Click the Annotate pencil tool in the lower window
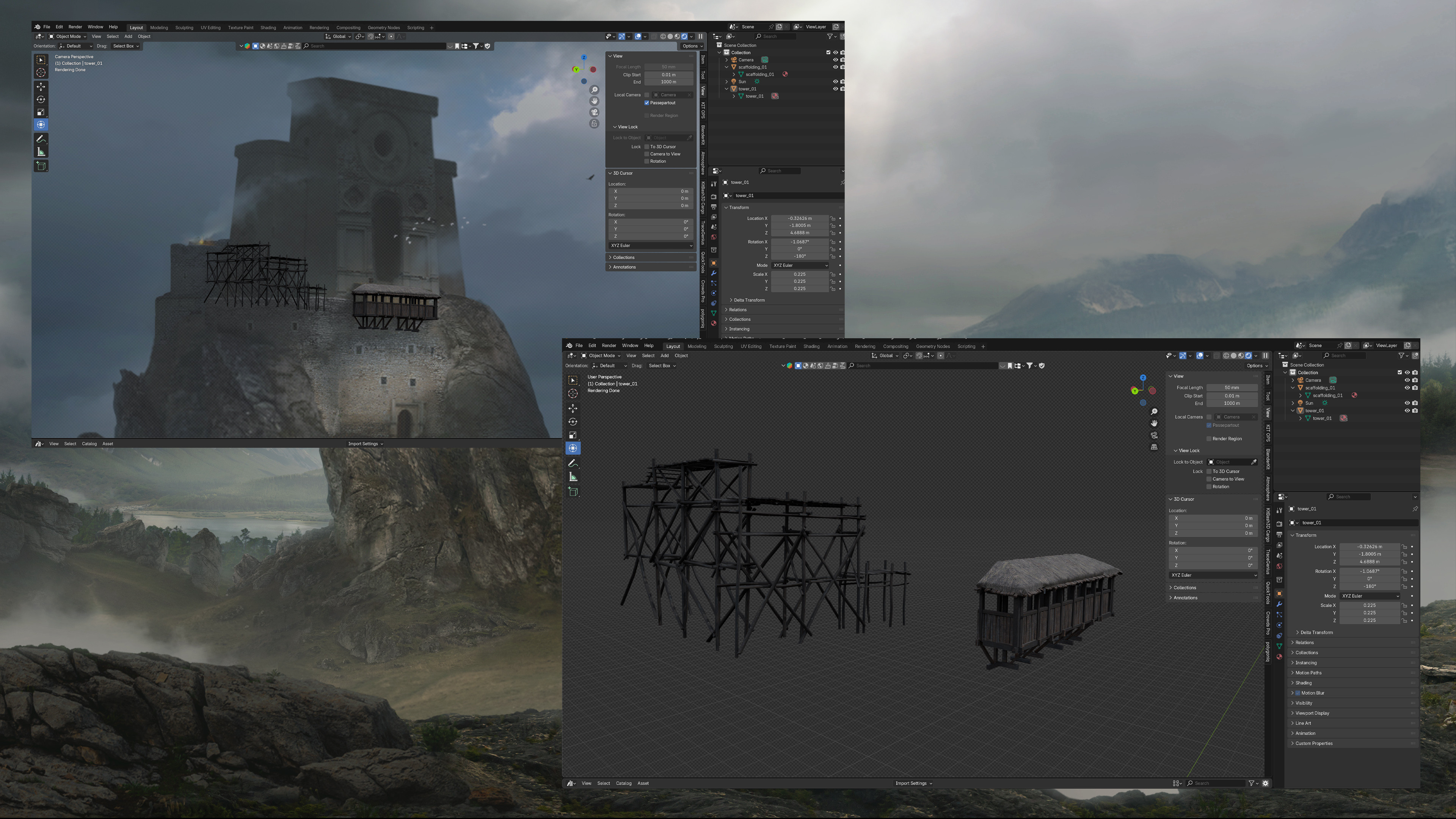The width and height of the screenshot is (1456, 819). coord(573,463)
